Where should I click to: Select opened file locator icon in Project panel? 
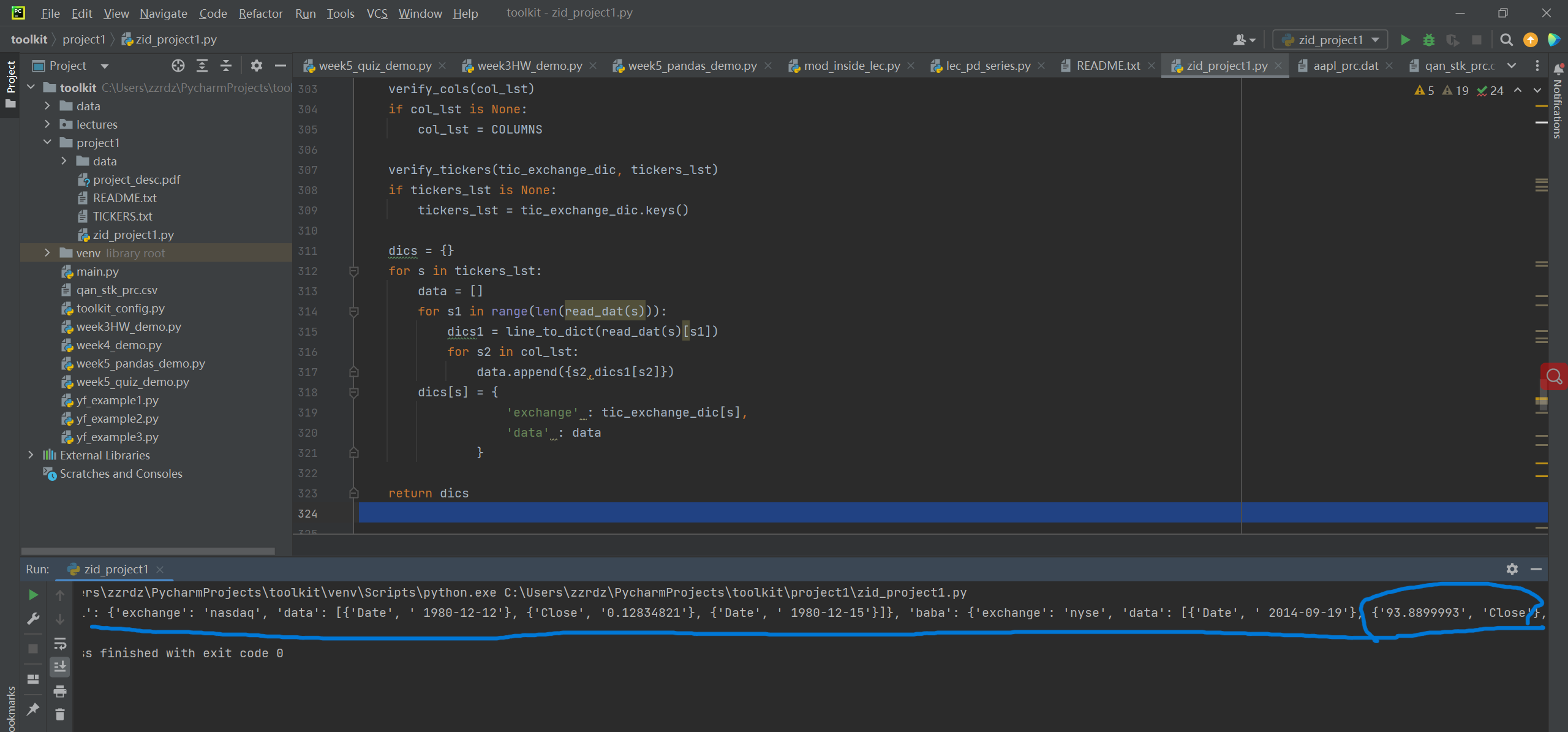[x=178, y=66]
